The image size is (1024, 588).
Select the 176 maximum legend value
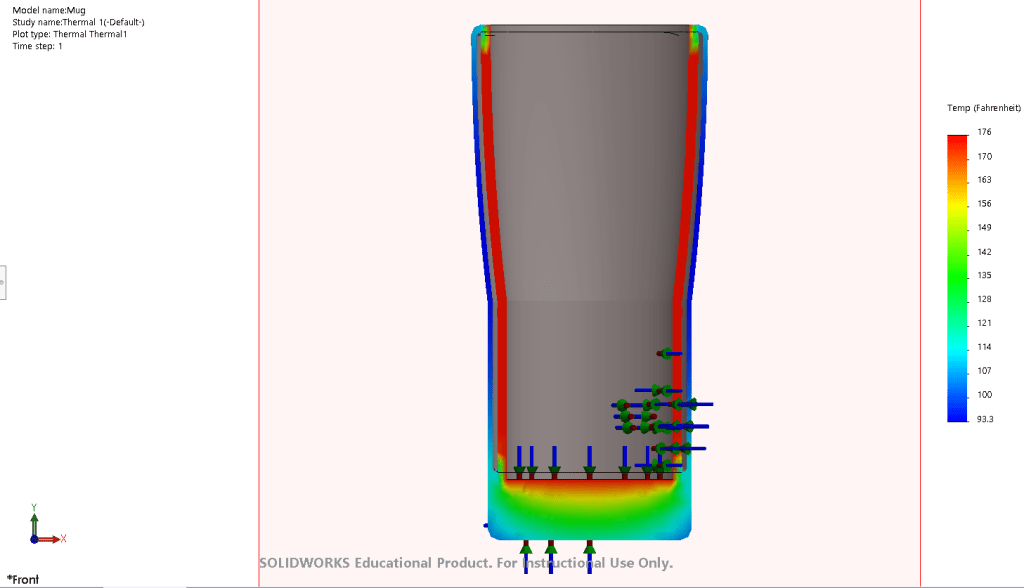(x=984, y=132)
